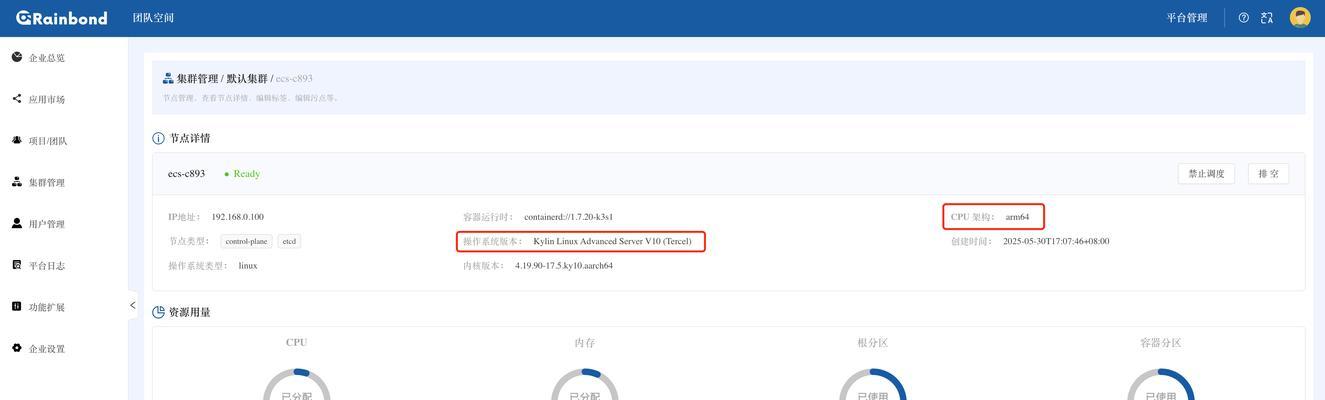Click the etcd node type tag
Viewport: 1325px width, 400px height.
tap(289, 241)
